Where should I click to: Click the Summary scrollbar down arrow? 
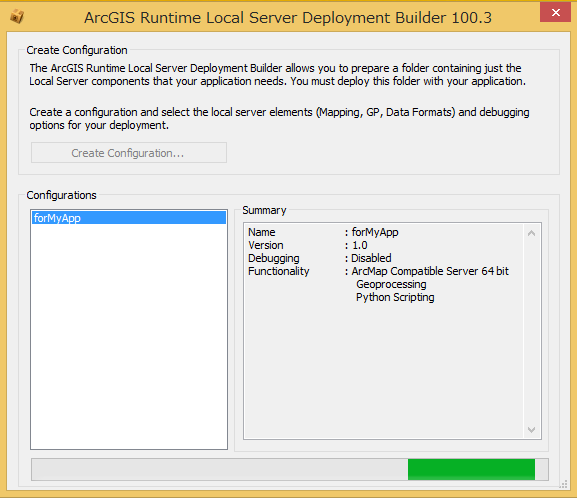[531, 429]
